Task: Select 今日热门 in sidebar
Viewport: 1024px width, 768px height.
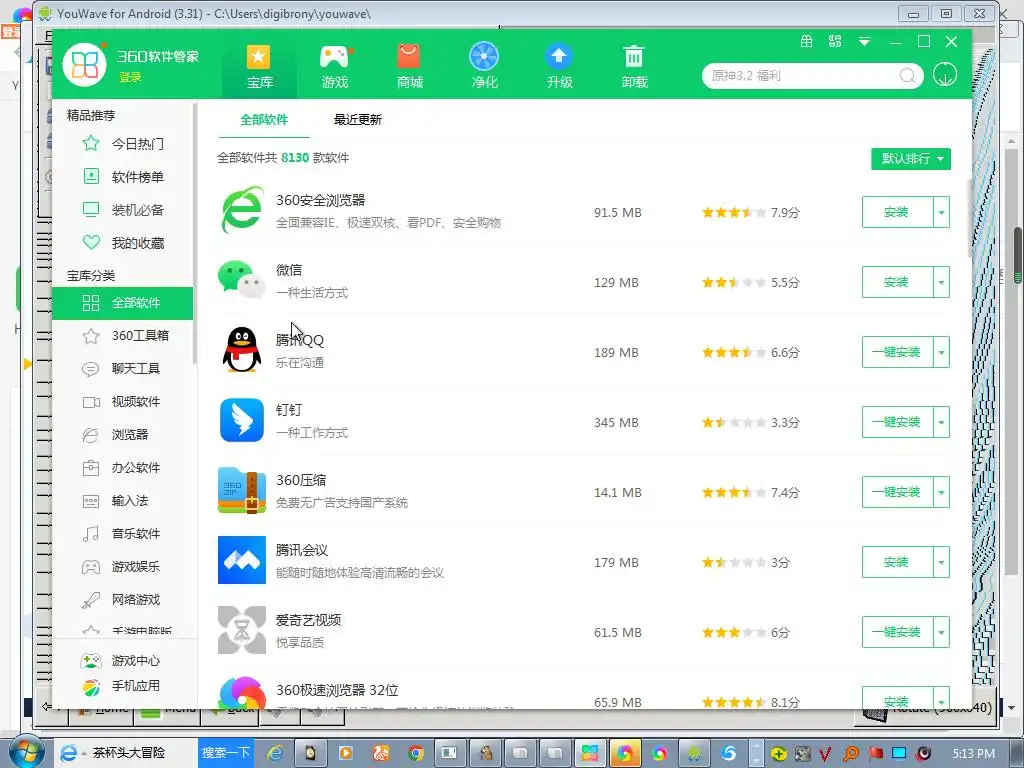Action: tap(123, 144)
